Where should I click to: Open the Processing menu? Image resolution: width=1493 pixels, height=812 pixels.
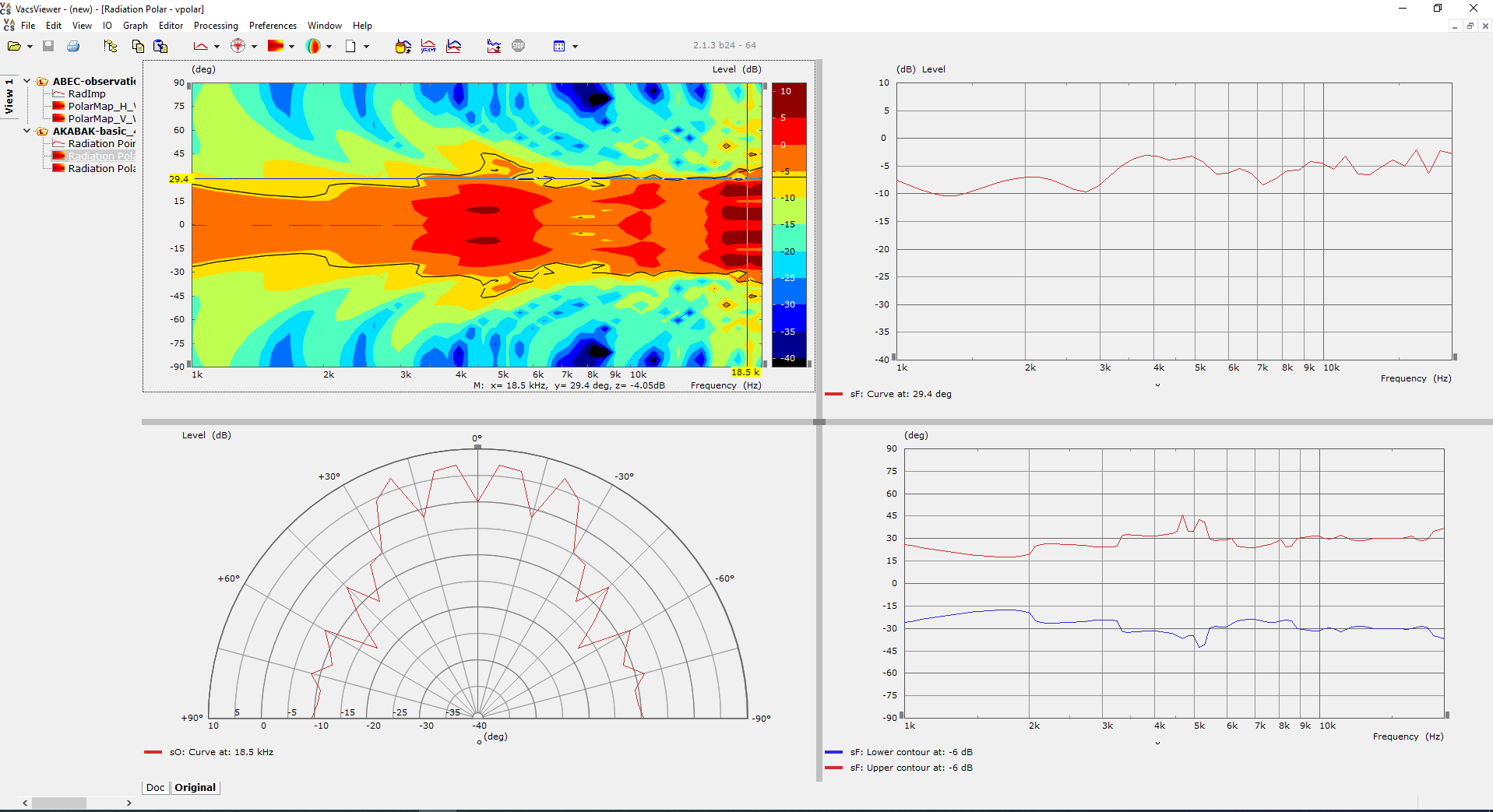(x=216, y=26)
